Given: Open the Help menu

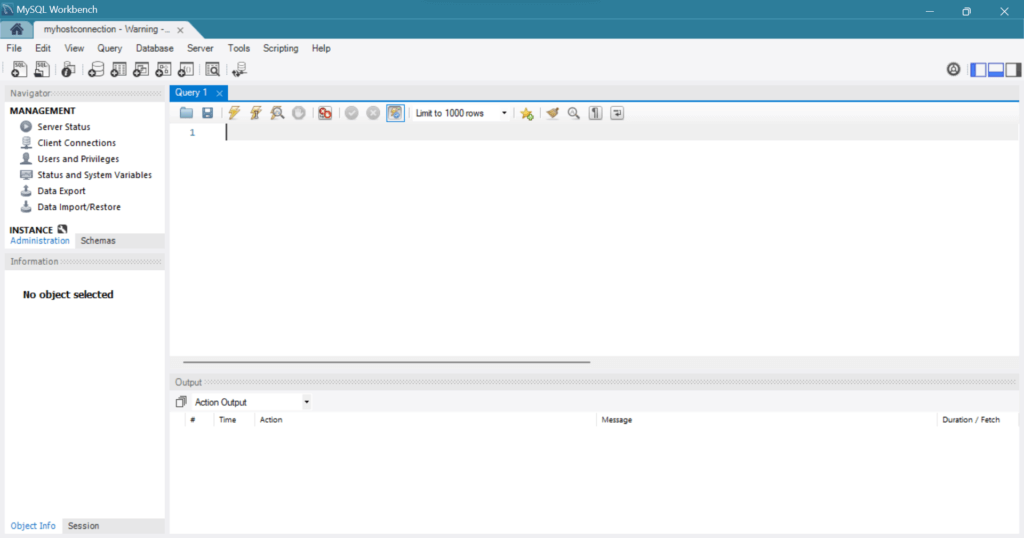Looking at the screenshot, I should [321, 48].
